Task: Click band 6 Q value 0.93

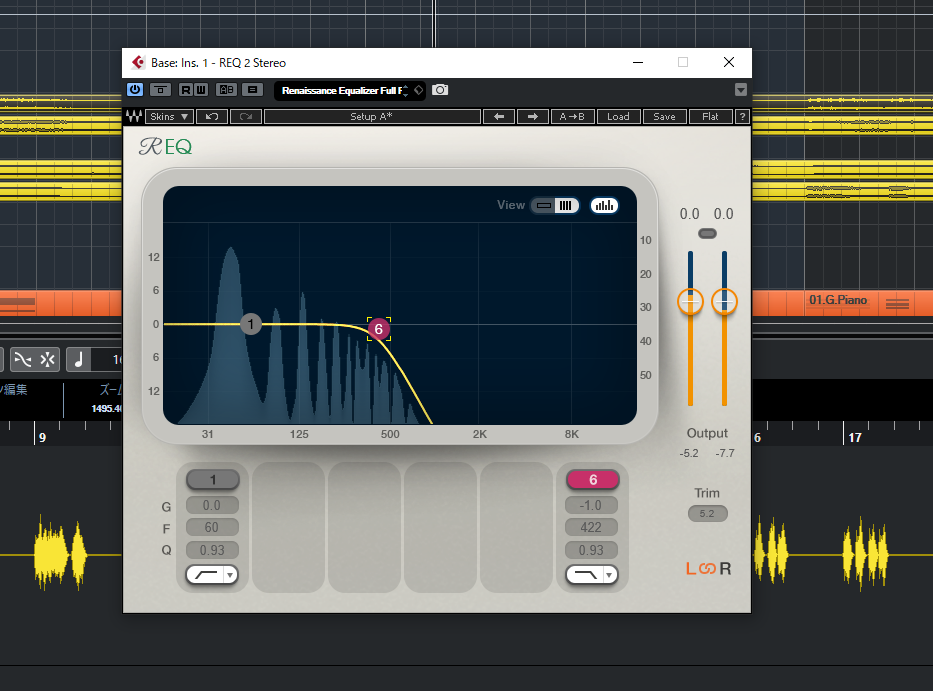Action: tap(591, 550)
